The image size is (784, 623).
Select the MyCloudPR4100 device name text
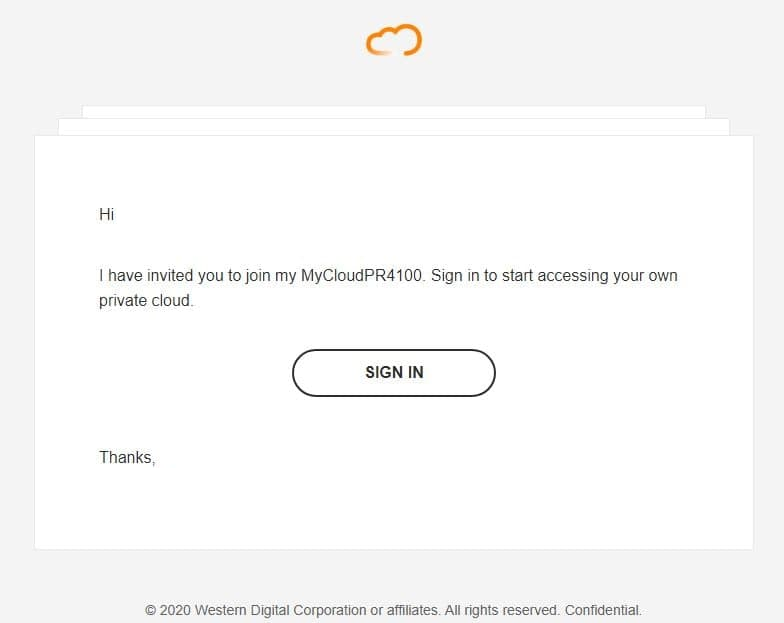click(x=362, y=276)
